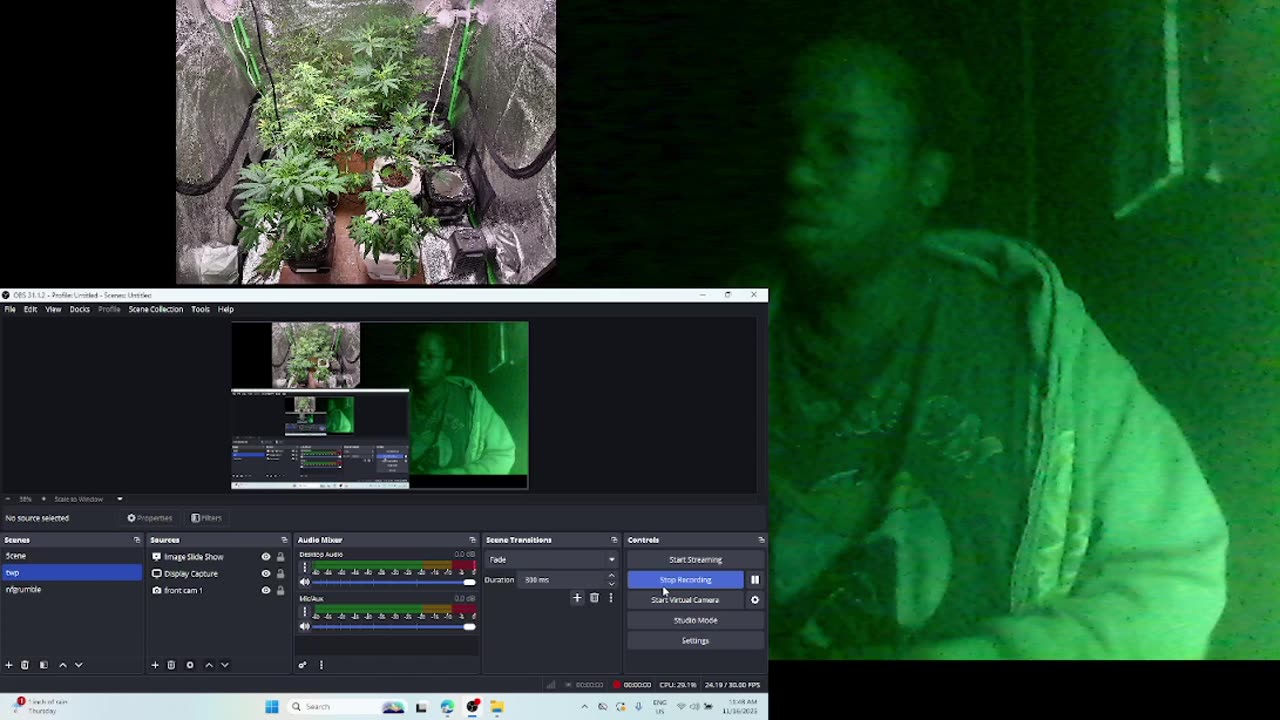Pop out the Controls dock

[x=761, y=540]
